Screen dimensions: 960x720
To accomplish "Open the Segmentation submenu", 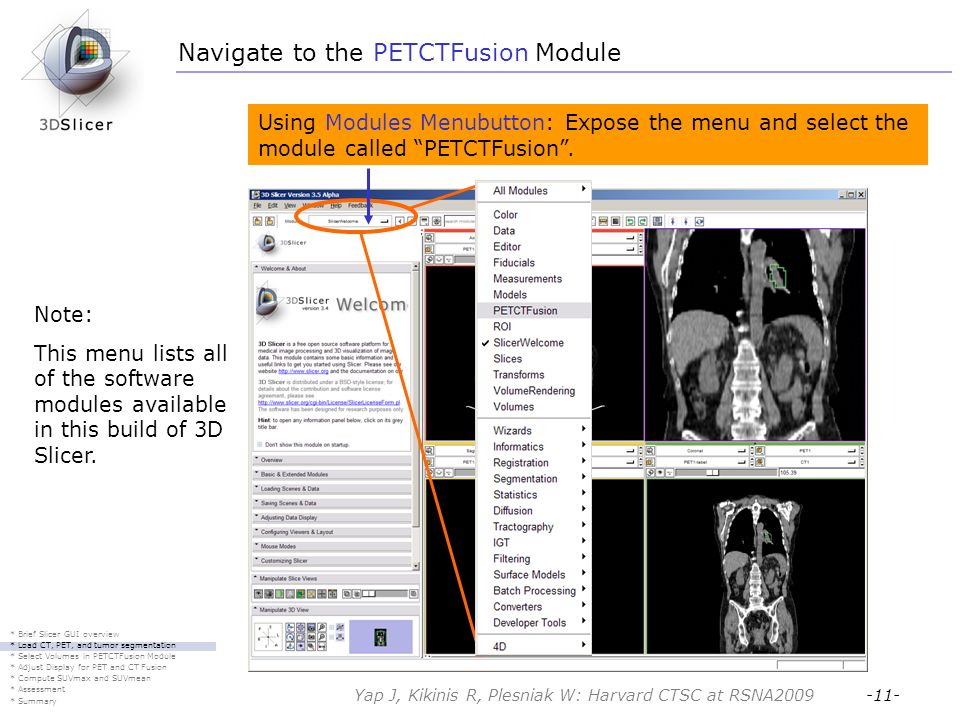I will tap(533, 479).
